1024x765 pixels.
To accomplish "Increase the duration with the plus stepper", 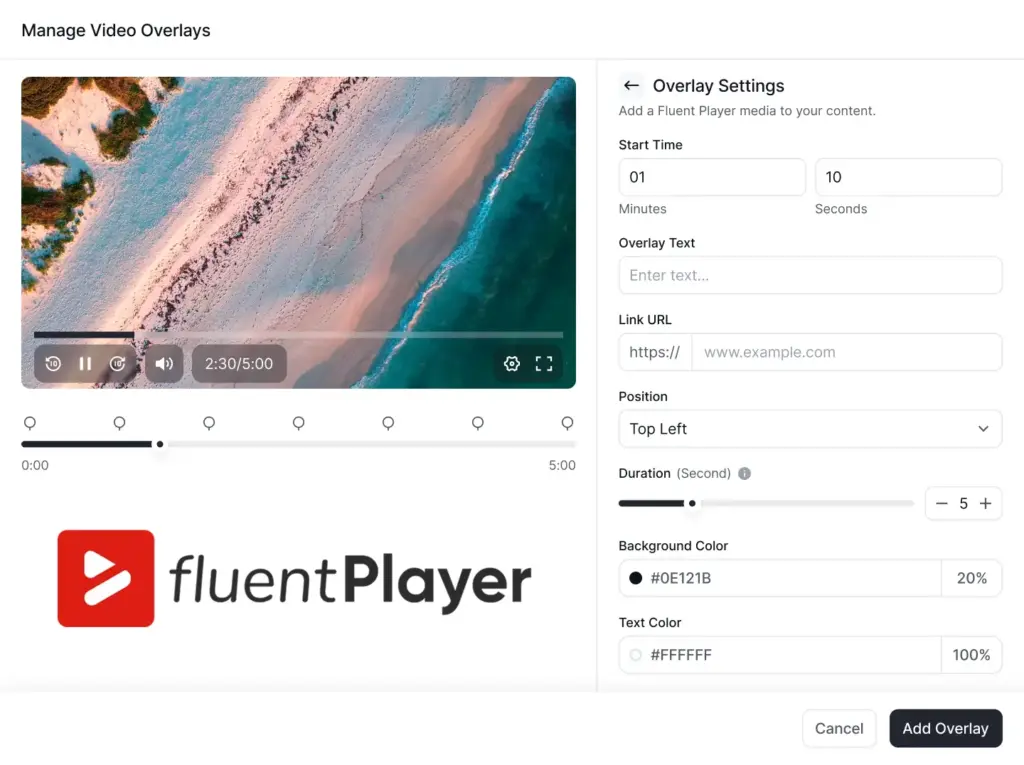I will (987, 503).
